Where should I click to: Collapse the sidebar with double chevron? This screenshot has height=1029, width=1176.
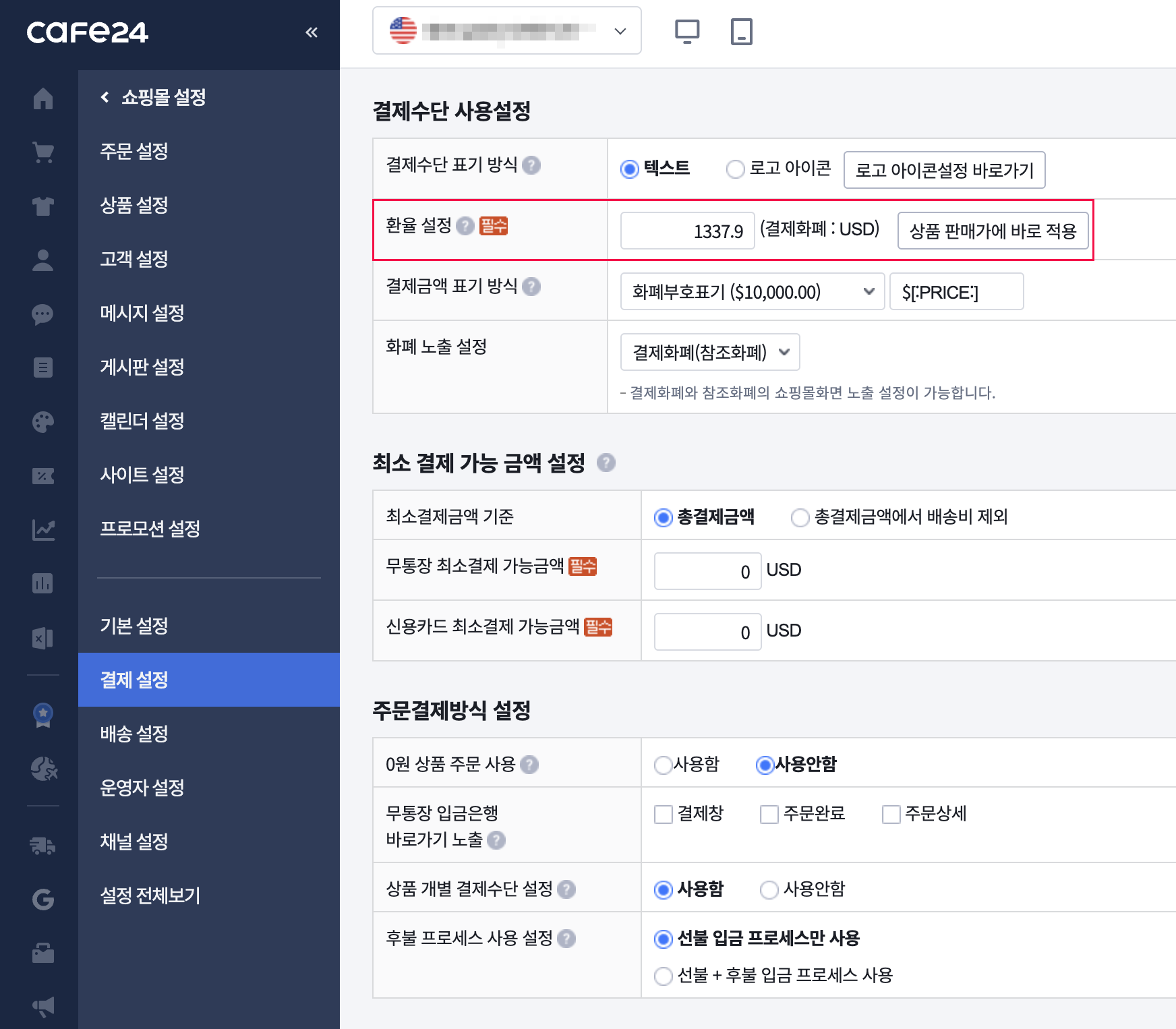tap(312, 32)
